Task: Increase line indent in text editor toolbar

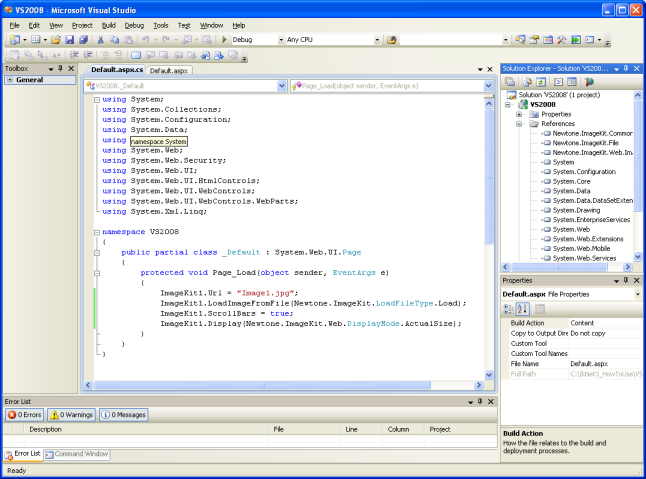Action: (x=88, y=55)
